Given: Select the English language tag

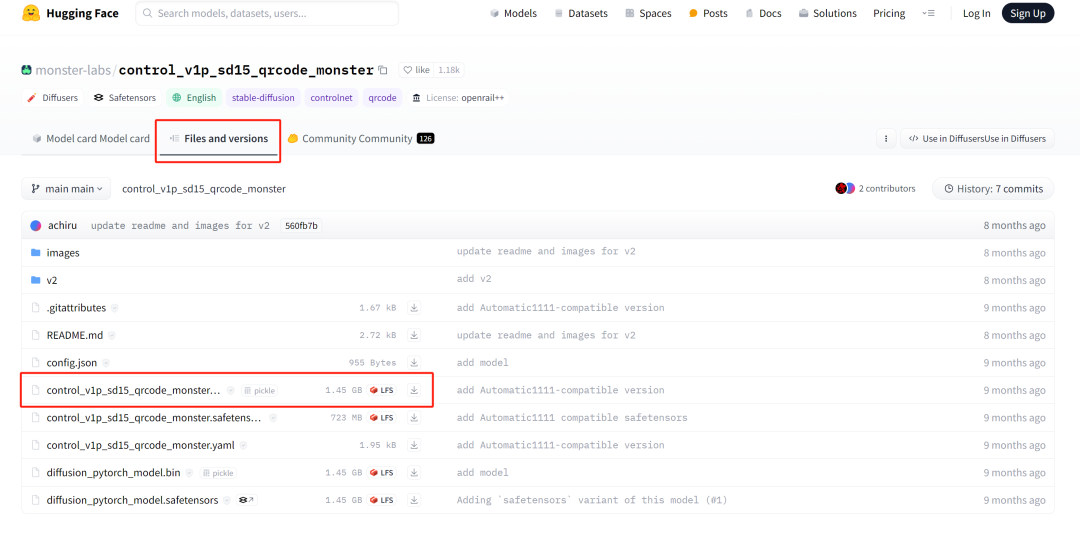Looking at the screenshot, I should coord(194,98).
